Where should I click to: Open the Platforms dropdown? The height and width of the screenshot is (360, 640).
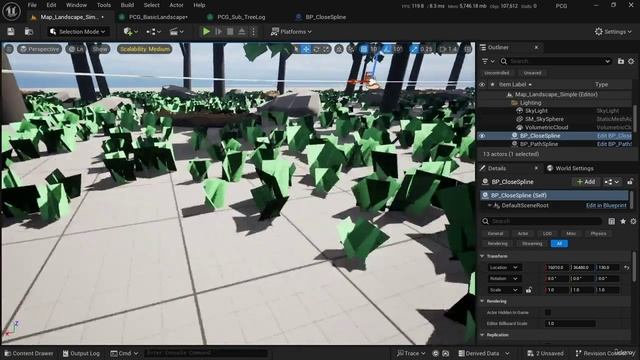[291, 31]
